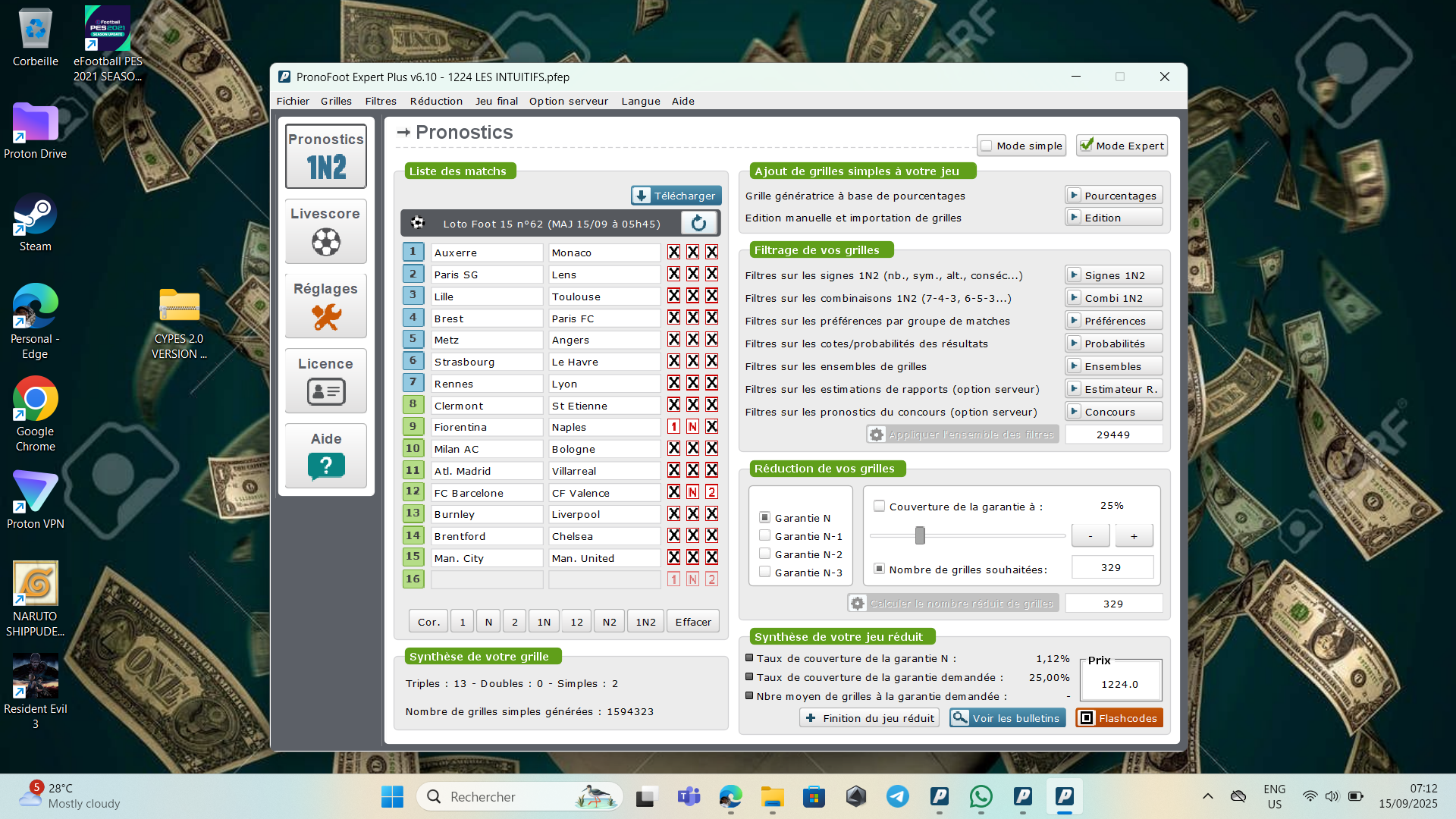Expand the Probabilités filter
Image resolution: width=1456 pixels, height=819 pixels.
(x=1113, y=344)
